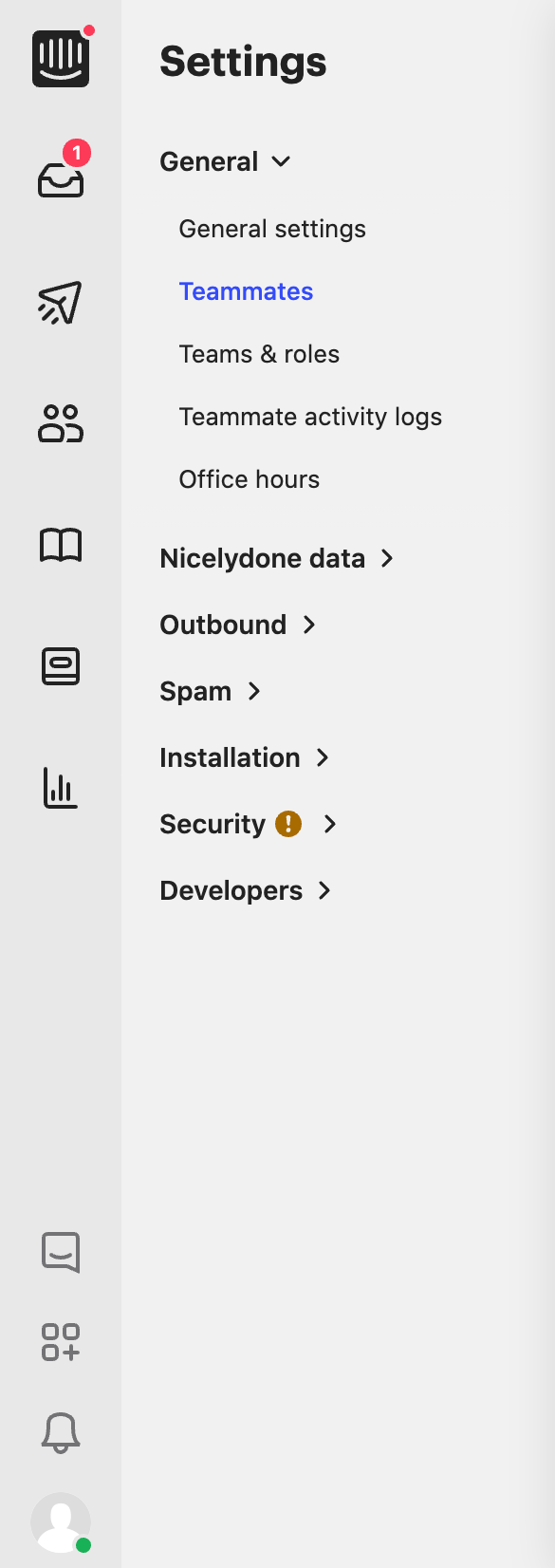Open the Teams & roles page

[259, 353]
